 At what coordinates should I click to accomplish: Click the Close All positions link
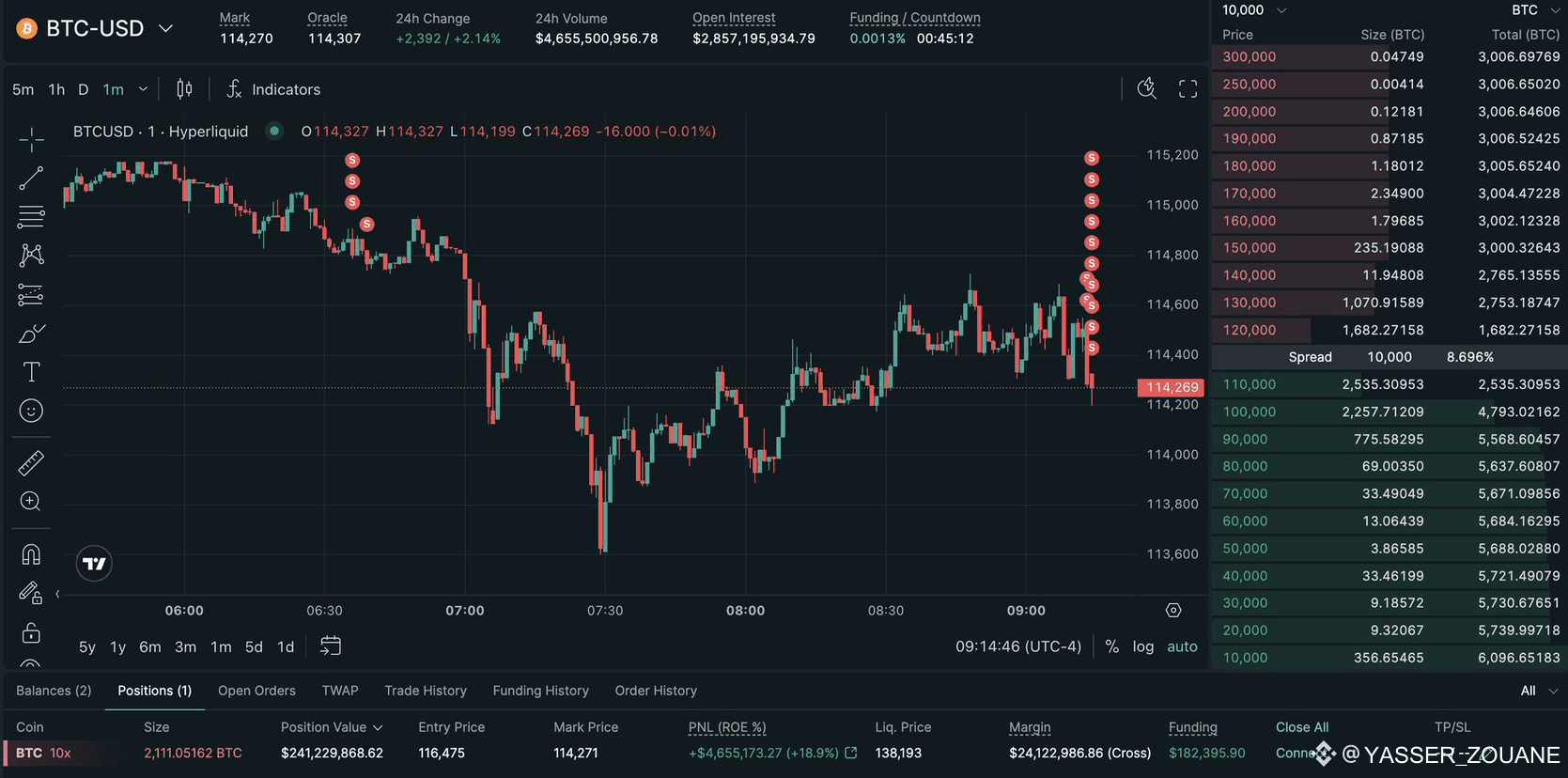(x=1301, y=727)
